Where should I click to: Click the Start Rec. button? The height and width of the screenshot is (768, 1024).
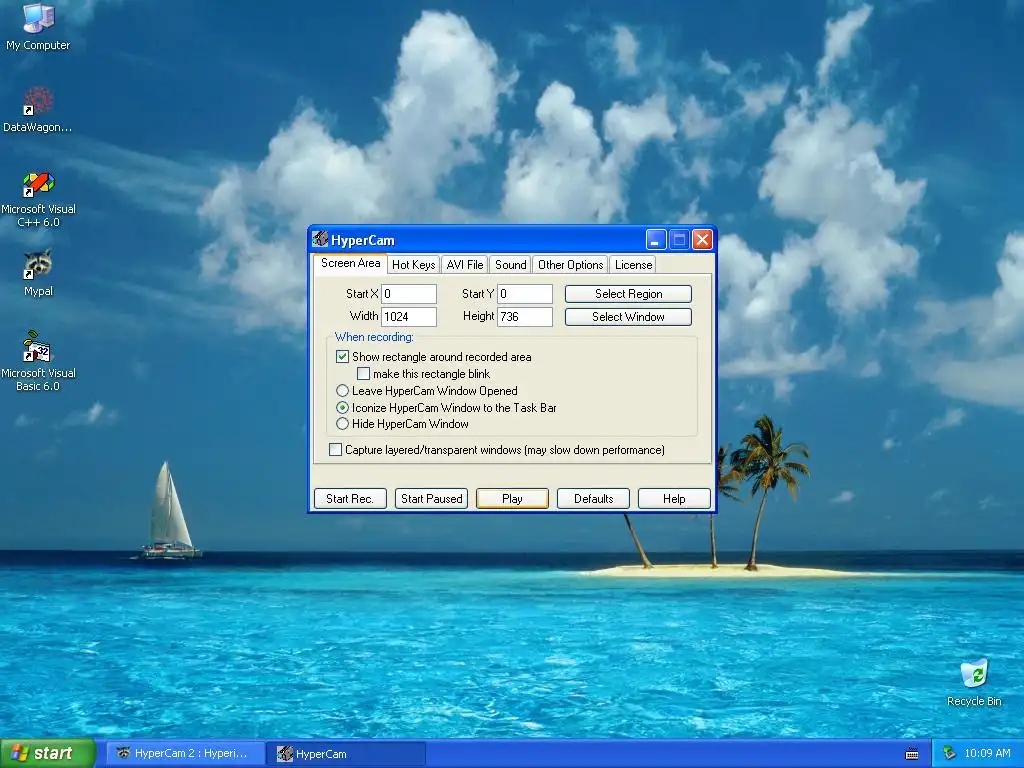[350, 498]
